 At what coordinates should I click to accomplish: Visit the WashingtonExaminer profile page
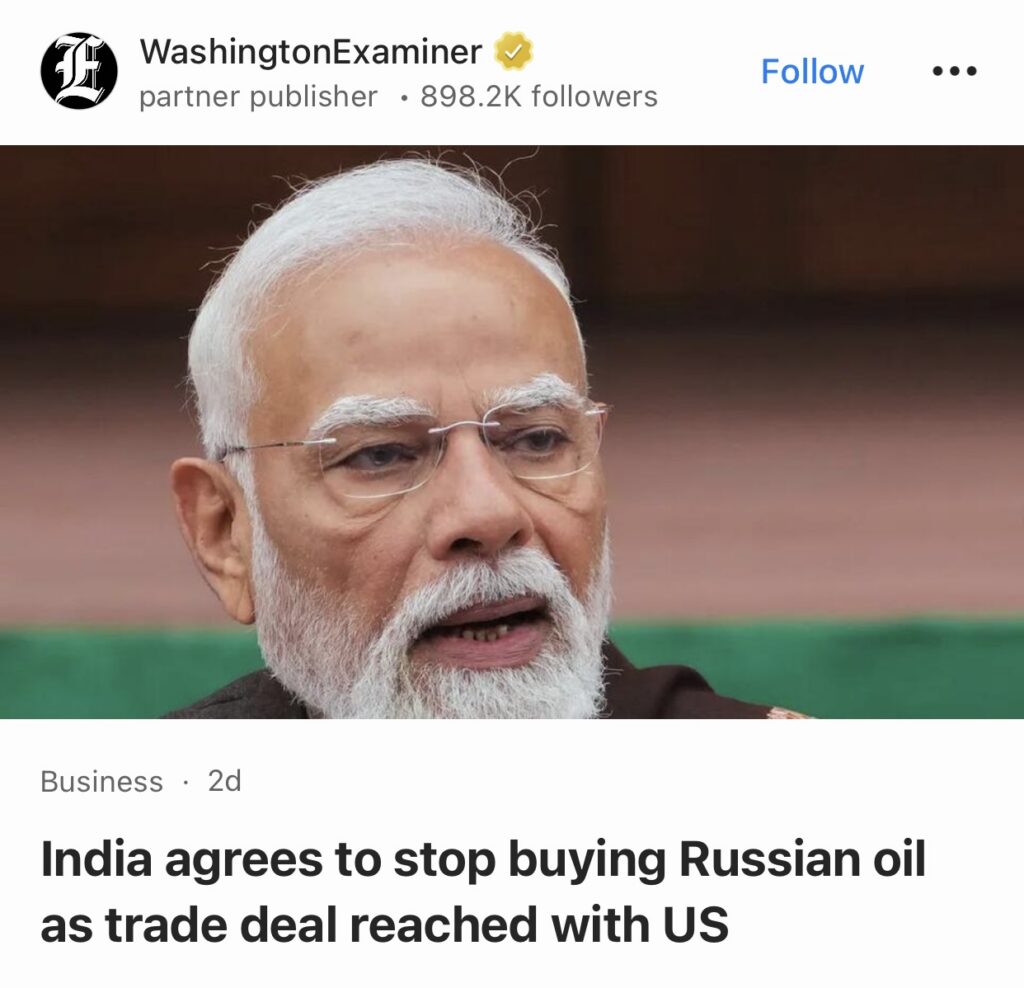(x=311, y=52)
